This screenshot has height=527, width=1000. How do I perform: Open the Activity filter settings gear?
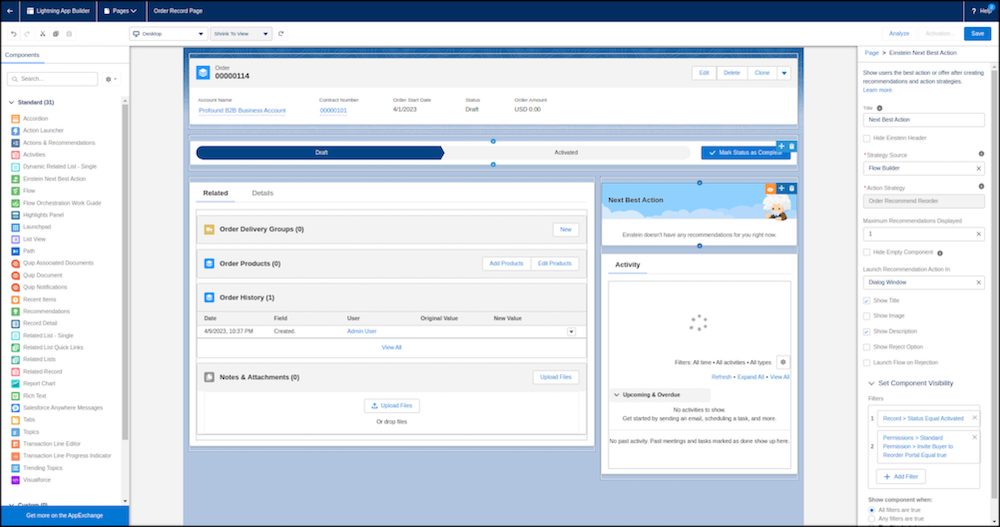tap(783, 362)
